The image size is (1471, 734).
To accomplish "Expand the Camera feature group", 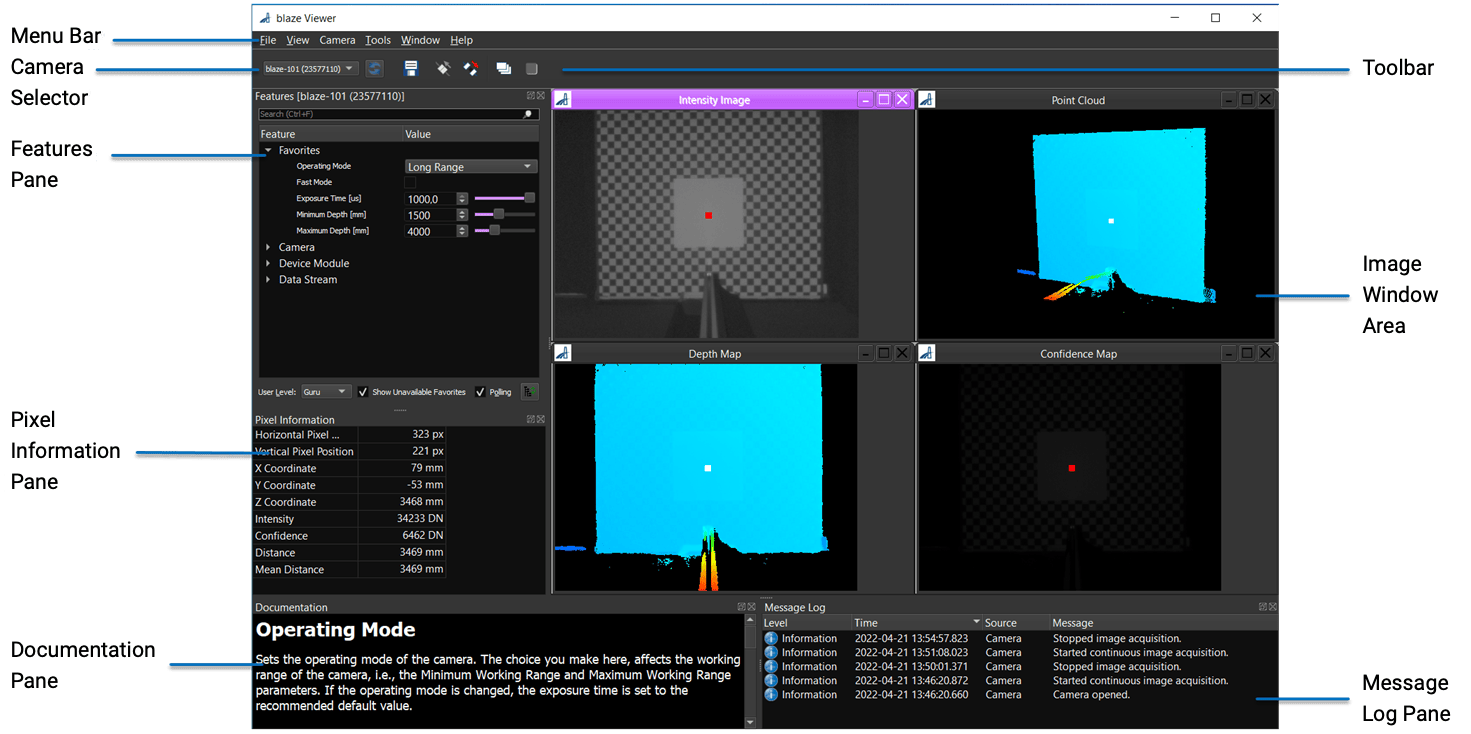I will tap(268, 247).
